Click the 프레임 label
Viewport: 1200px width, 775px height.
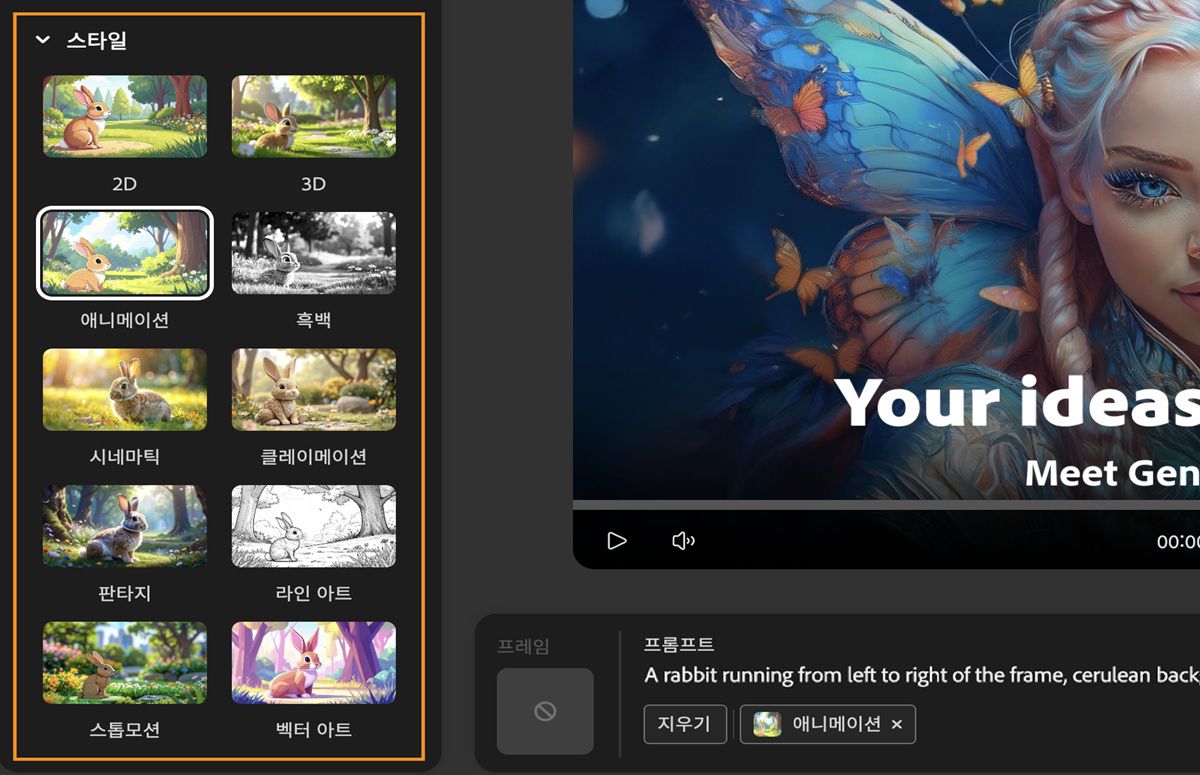pyautogui.click(x=523, y=646)
